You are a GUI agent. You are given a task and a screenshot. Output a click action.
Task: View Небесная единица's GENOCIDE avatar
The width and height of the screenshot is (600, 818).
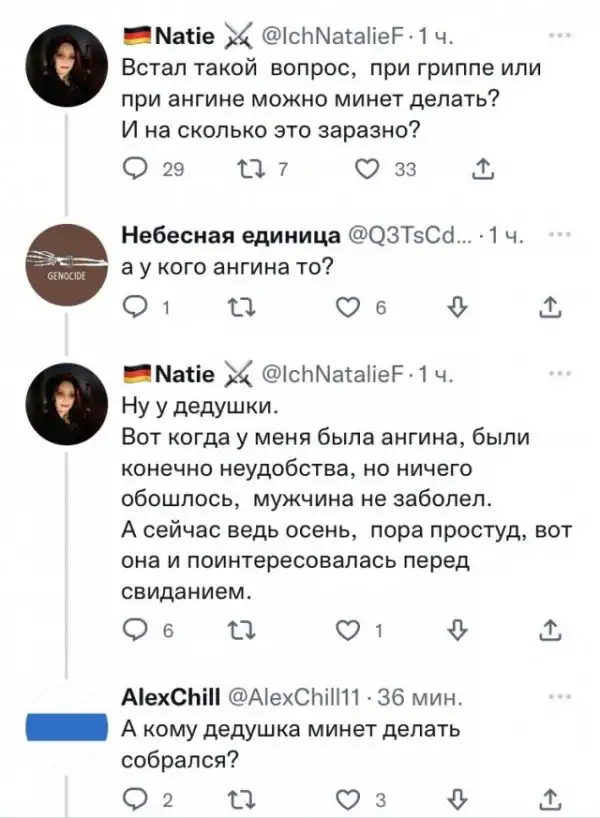[x=66, y=265]
